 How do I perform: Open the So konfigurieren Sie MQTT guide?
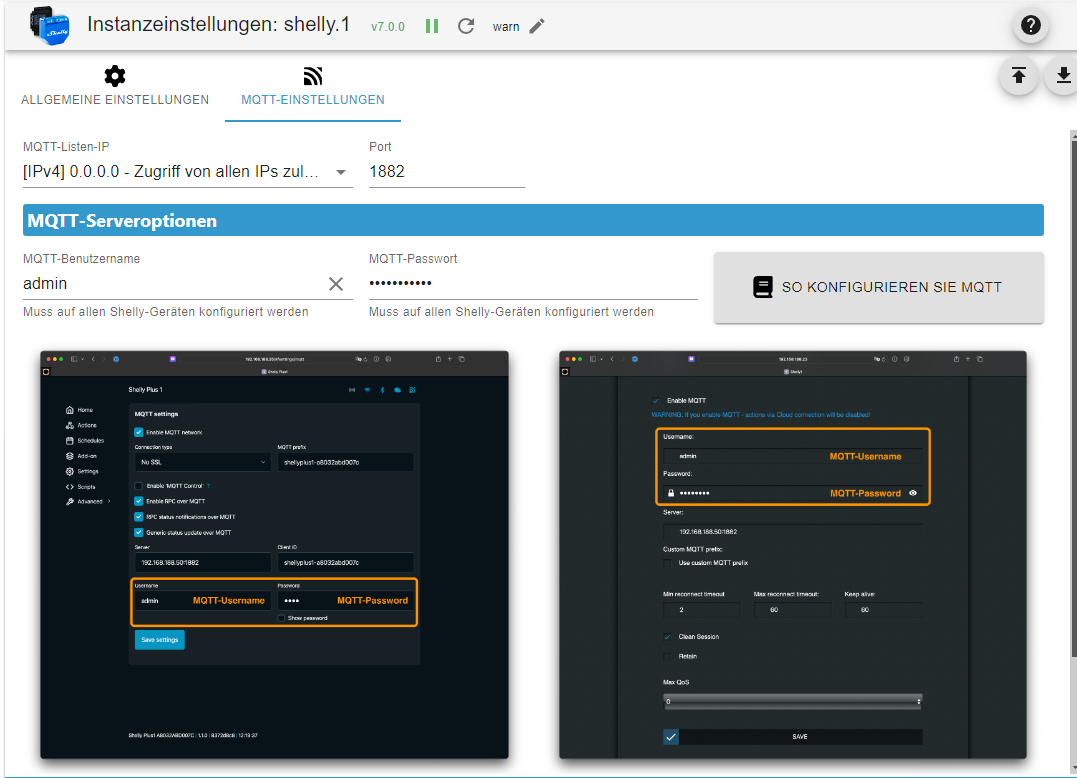(878, 287)
